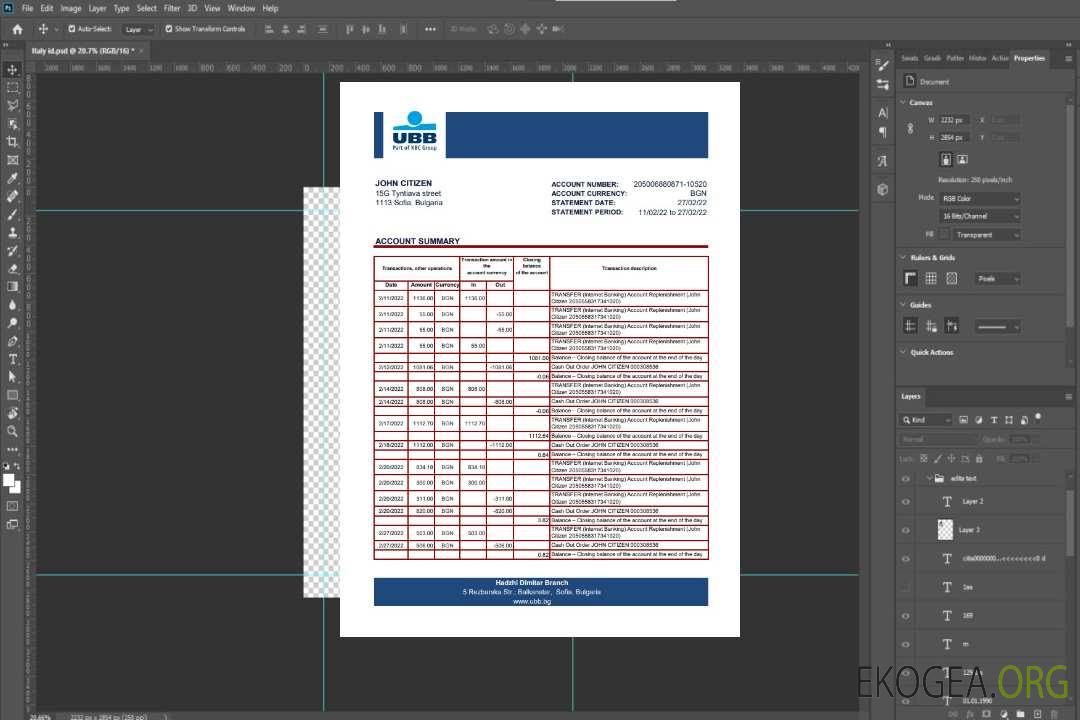Select portrait canvas orientation button
The height and width of the screenshot is (720, 1080).
[x=946, y=160]
